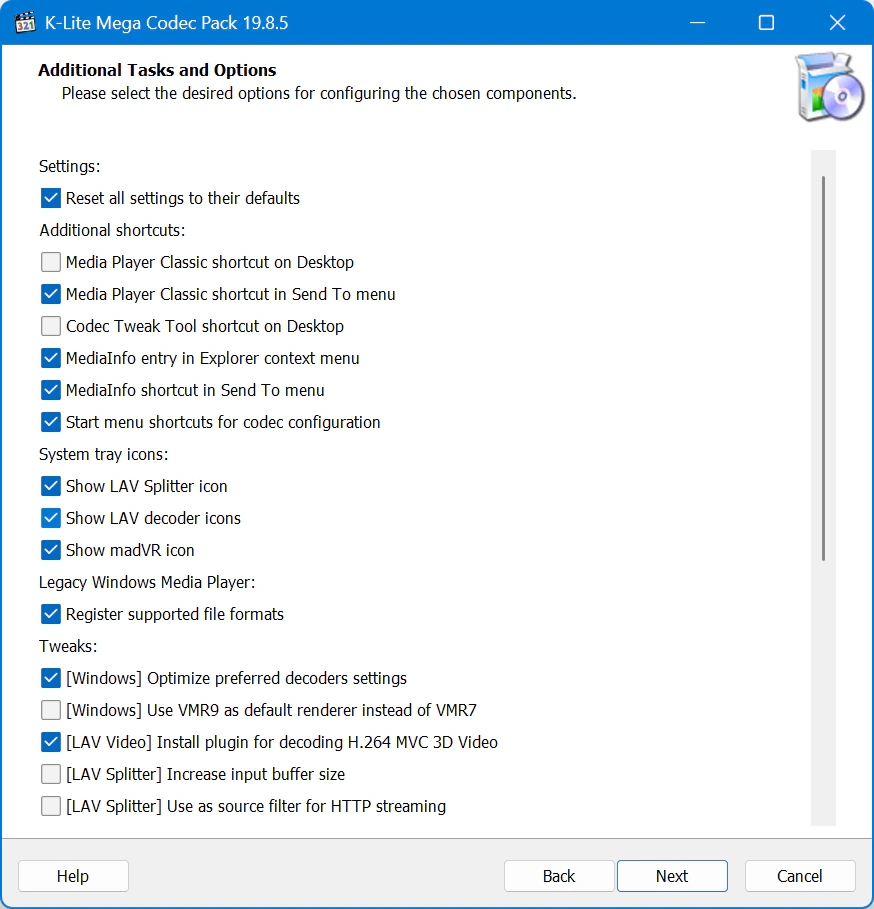Click the vertical scrollbar thumb
The image size is (874, 909).
[823, 368]
